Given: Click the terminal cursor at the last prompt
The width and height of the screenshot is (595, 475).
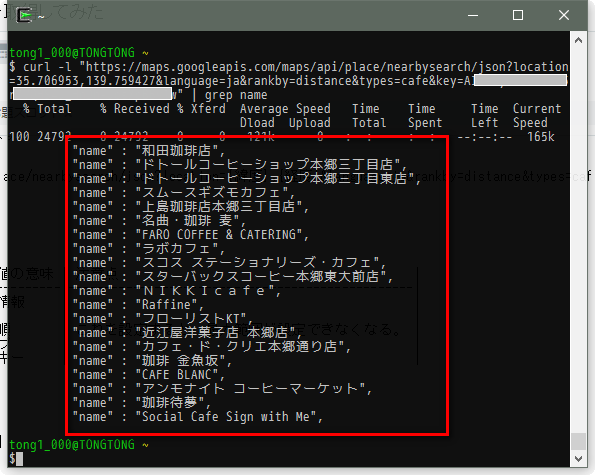Looking at the screenshot, I should tap(19, 459).
